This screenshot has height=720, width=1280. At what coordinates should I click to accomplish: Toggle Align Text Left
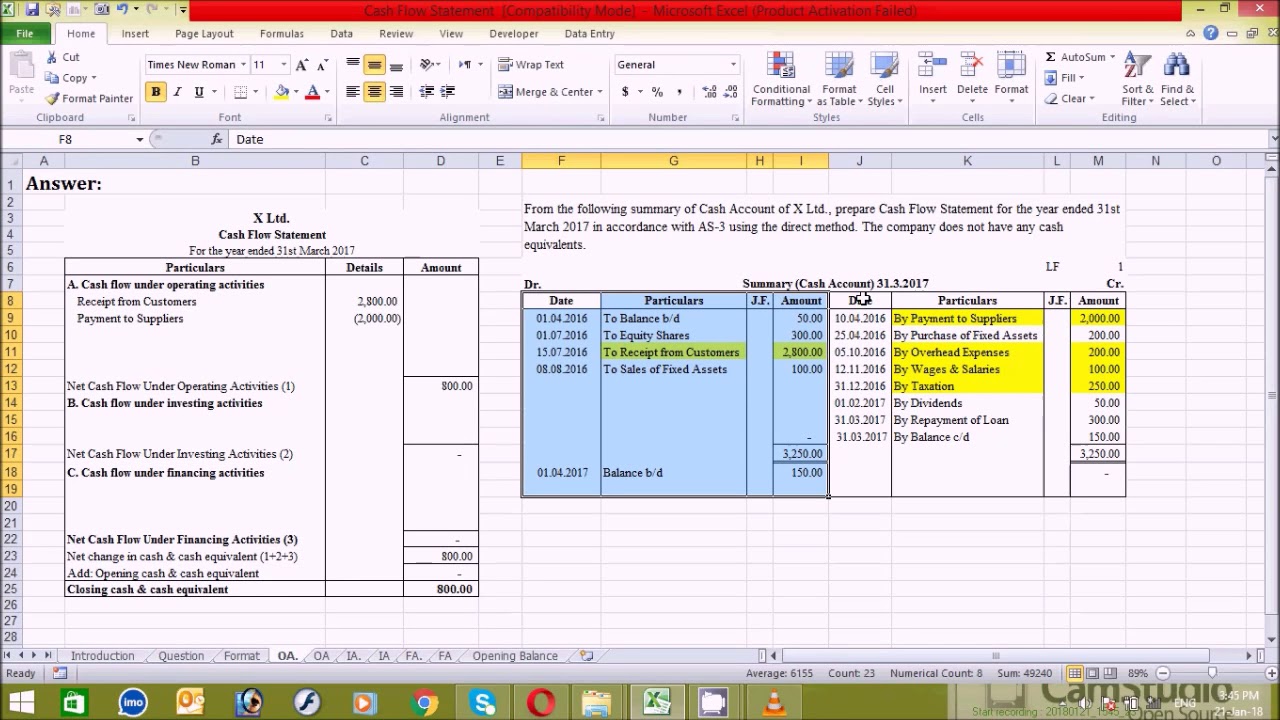pos(352,91)
